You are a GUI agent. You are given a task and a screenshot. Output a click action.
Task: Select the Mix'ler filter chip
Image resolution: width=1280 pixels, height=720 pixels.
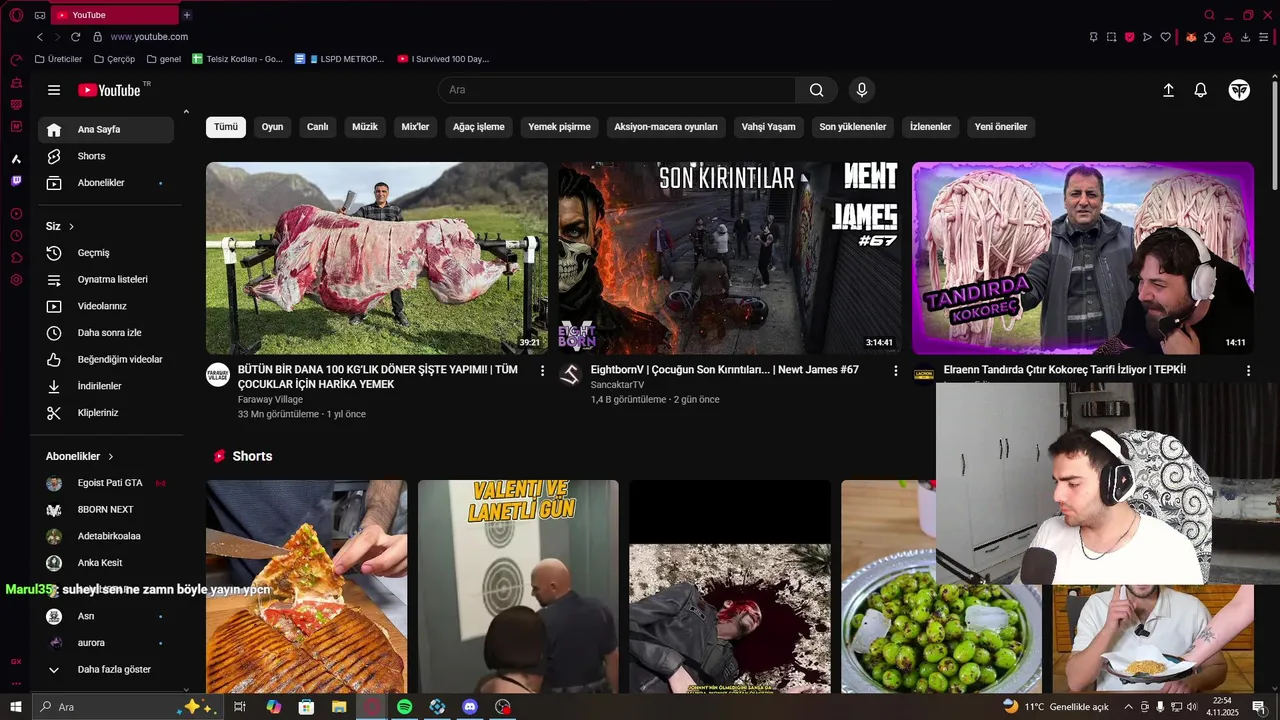pos(415,127)
